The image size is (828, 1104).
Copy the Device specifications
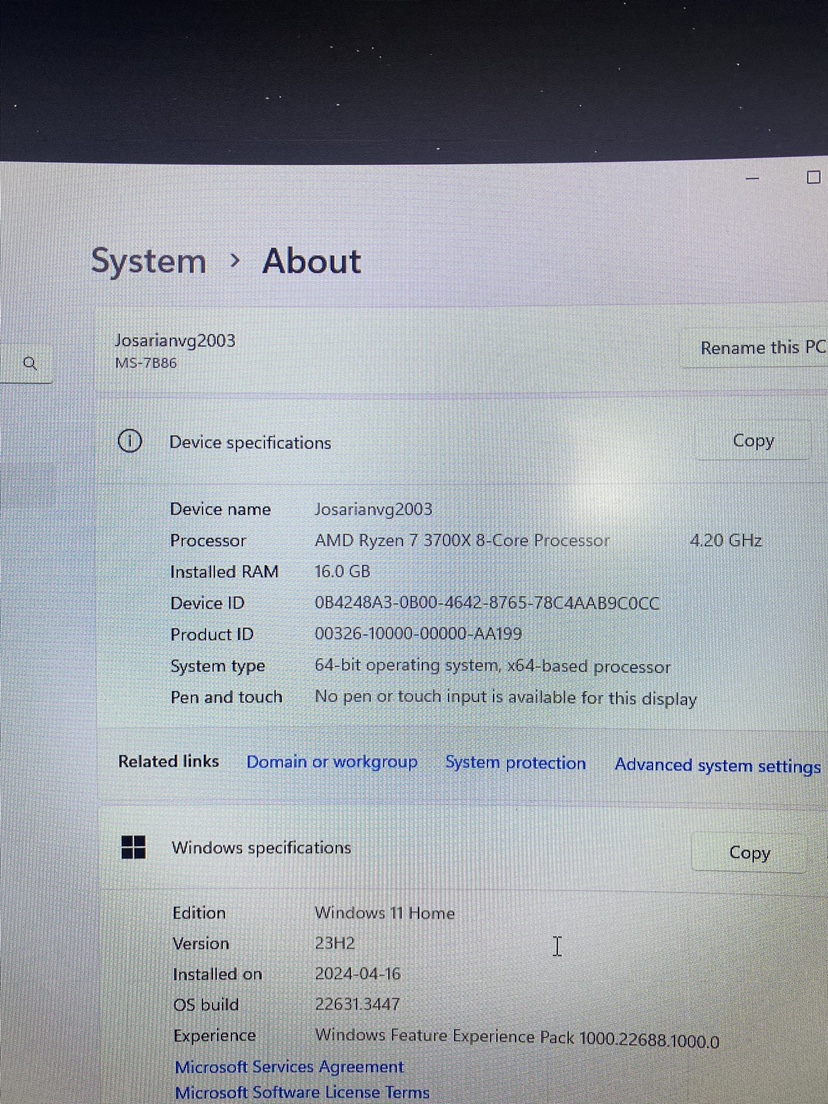[753, 441]
